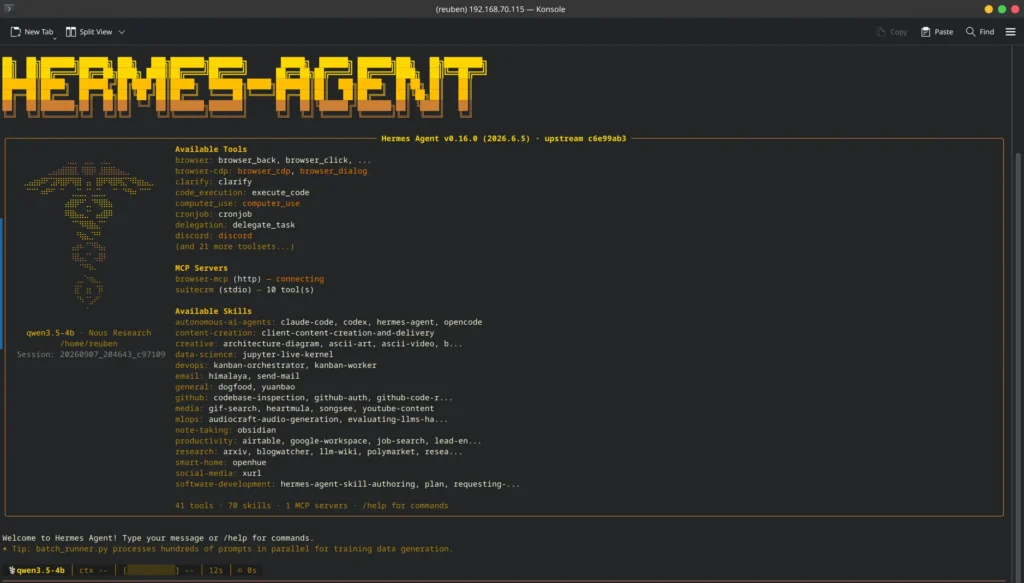Click the 'computer_use' orange tool name
Screen dimensions: 1024x583
point(271,203)
